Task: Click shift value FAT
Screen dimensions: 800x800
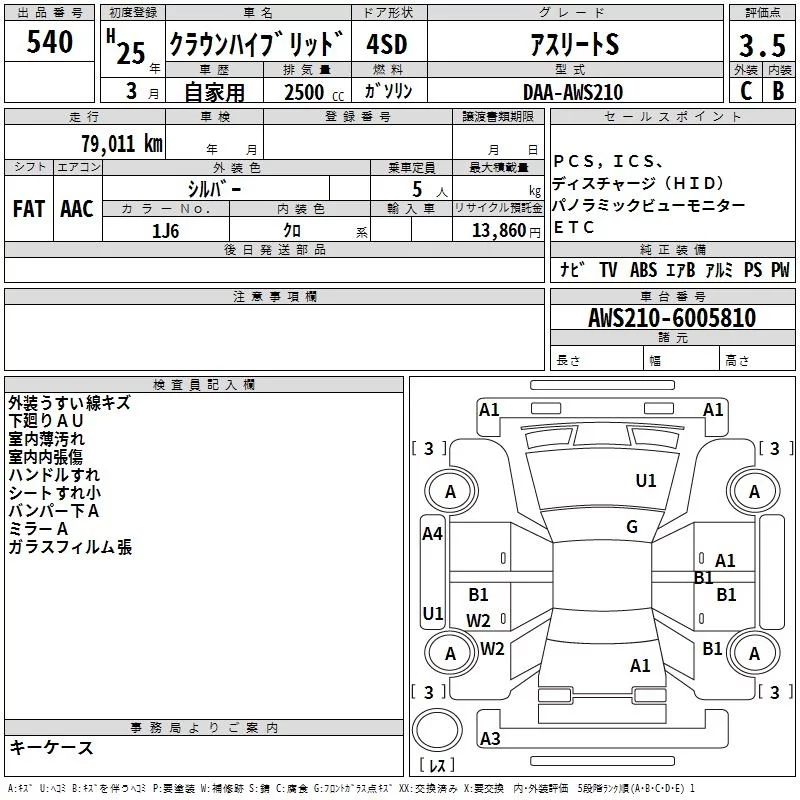Action: [29, 209]
